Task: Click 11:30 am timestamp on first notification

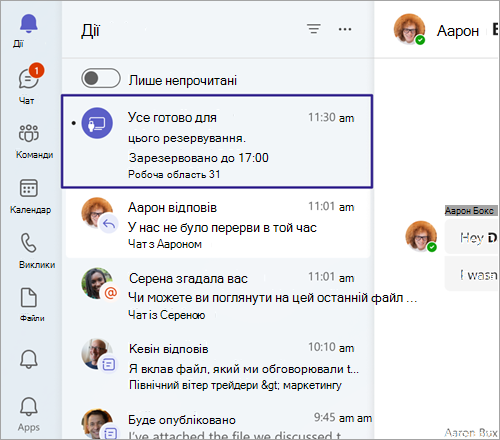Action: pyautogui.click(x=331, y=118)
